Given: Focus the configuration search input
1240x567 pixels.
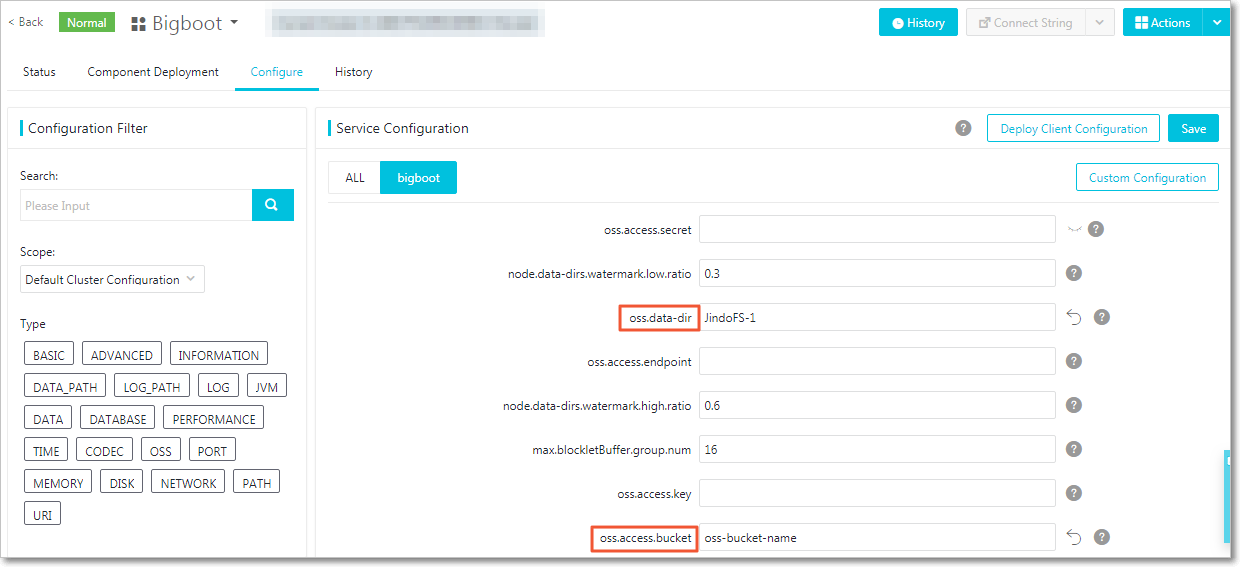Looking at the screenshot, I should click(x=136, y=205).
